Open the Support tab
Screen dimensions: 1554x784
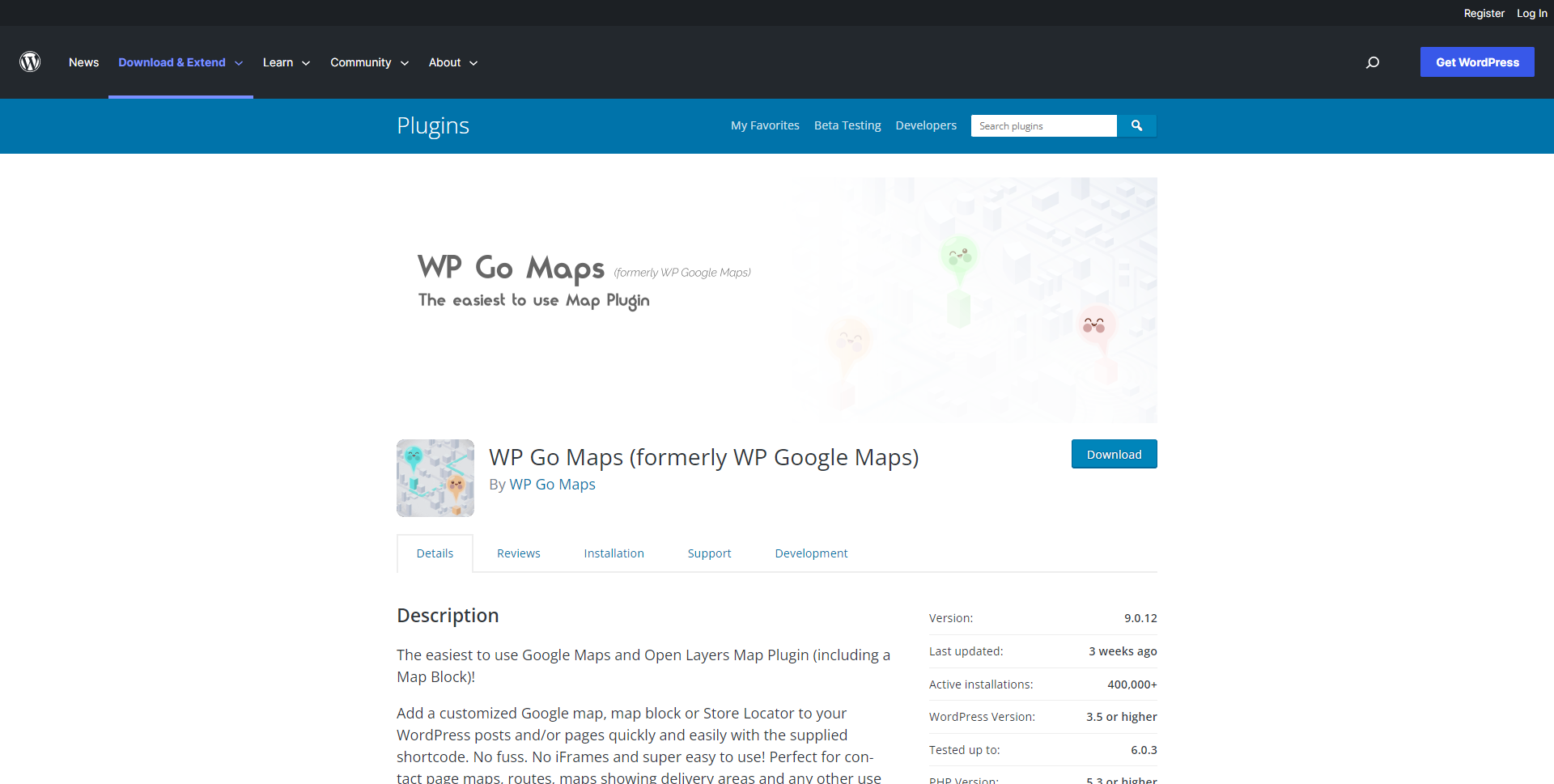(x=709, y=553)
